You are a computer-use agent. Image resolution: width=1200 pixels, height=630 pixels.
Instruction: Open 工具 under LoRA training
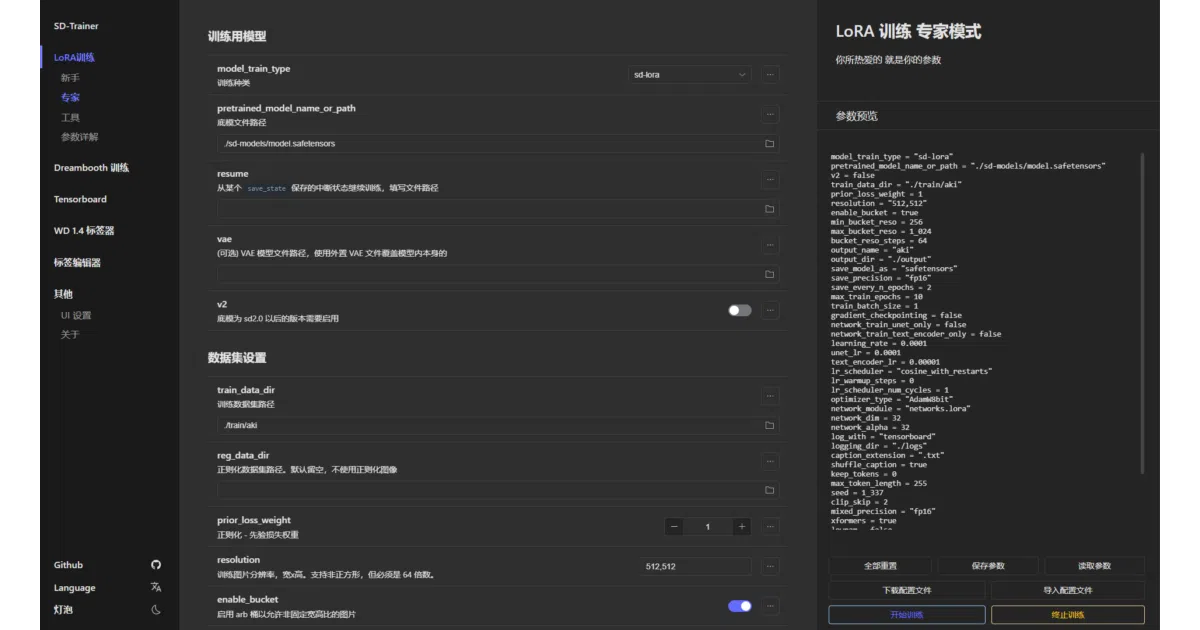70,118
